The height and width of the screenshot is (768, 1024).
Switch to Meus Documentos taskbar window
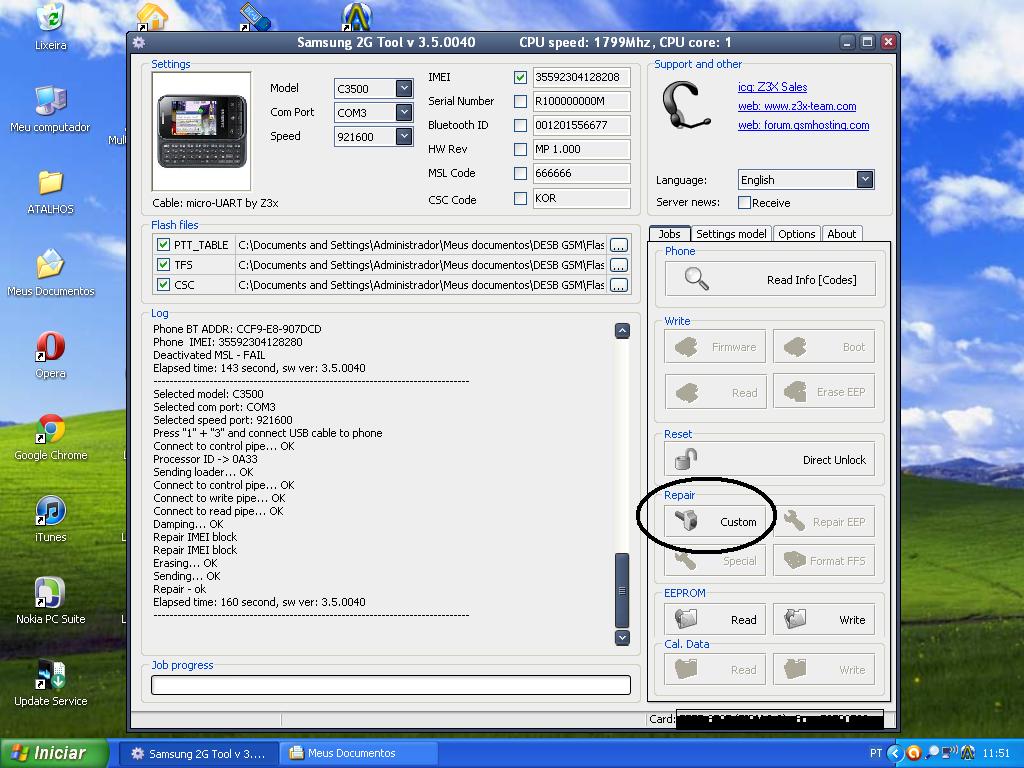[x=358, y=753]
